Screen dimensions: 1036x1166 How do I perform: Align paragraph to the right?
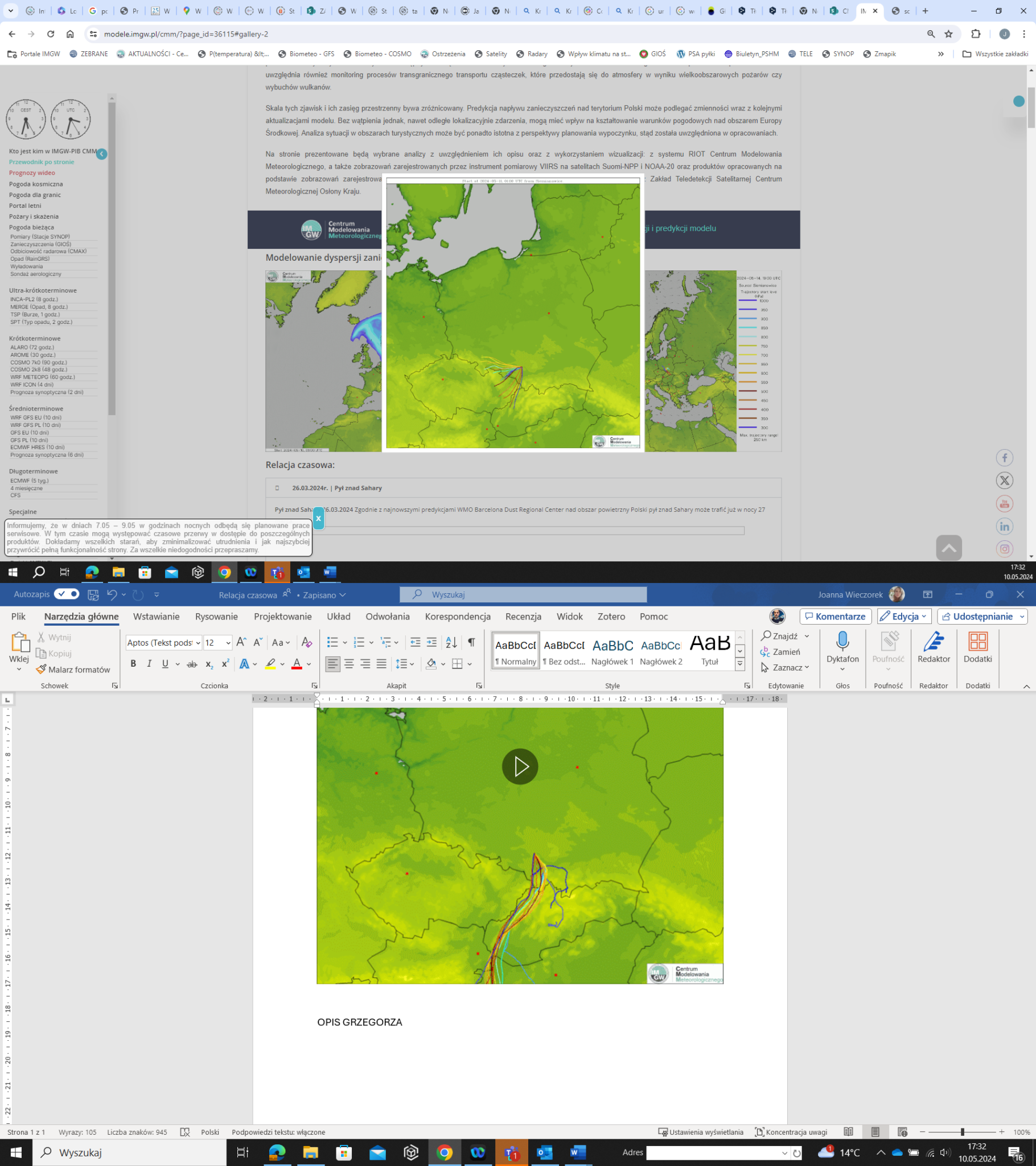pos(365,663)
